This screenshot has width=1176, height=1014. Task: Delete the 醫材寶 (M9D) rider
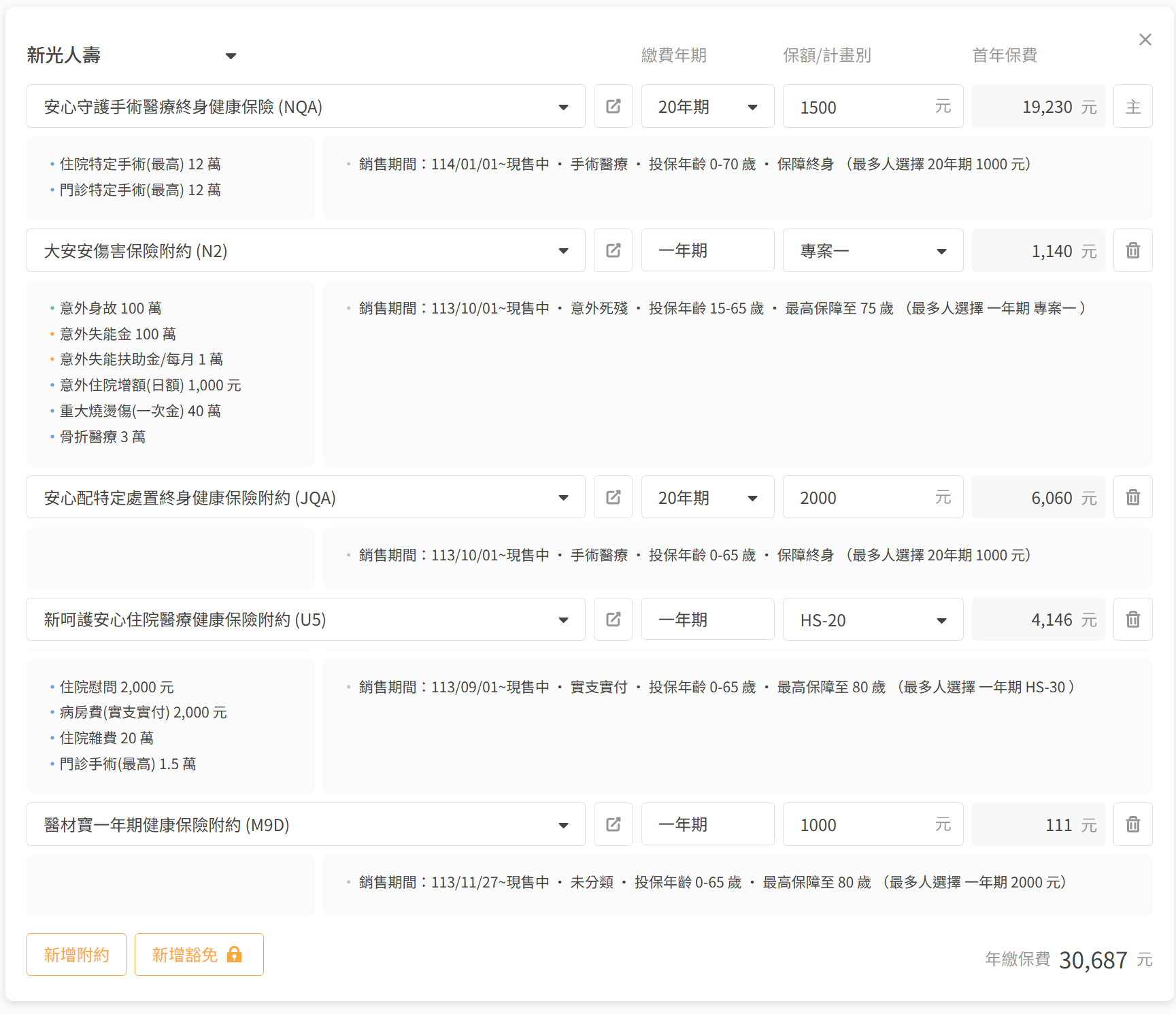1132,824
